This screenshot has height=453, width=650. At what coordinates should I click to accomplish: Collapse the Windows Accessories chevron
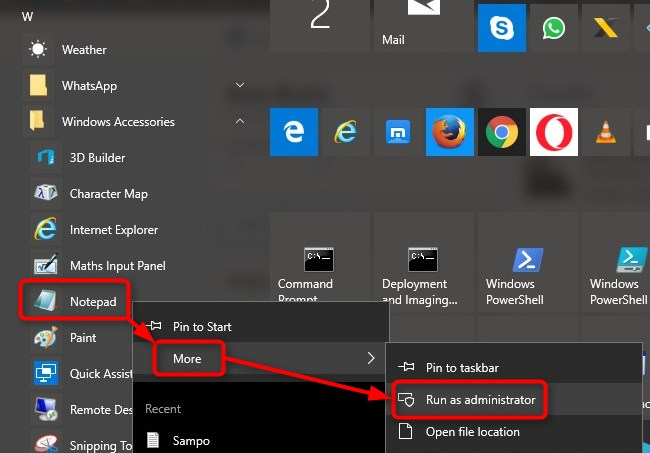[240, 121]
